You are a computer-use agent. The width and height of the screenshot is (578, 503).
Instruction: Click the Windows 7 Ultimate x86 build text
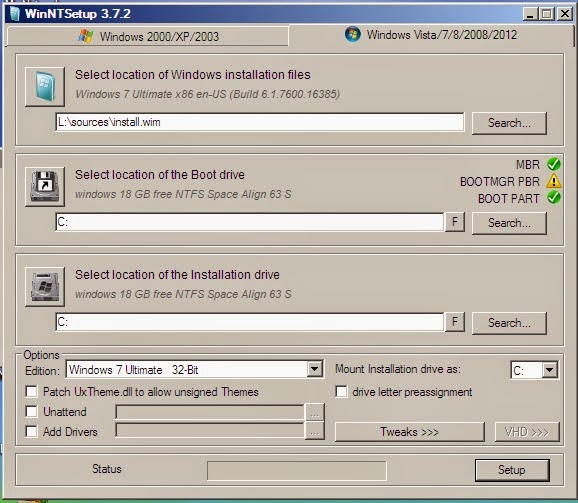[208, 94]
